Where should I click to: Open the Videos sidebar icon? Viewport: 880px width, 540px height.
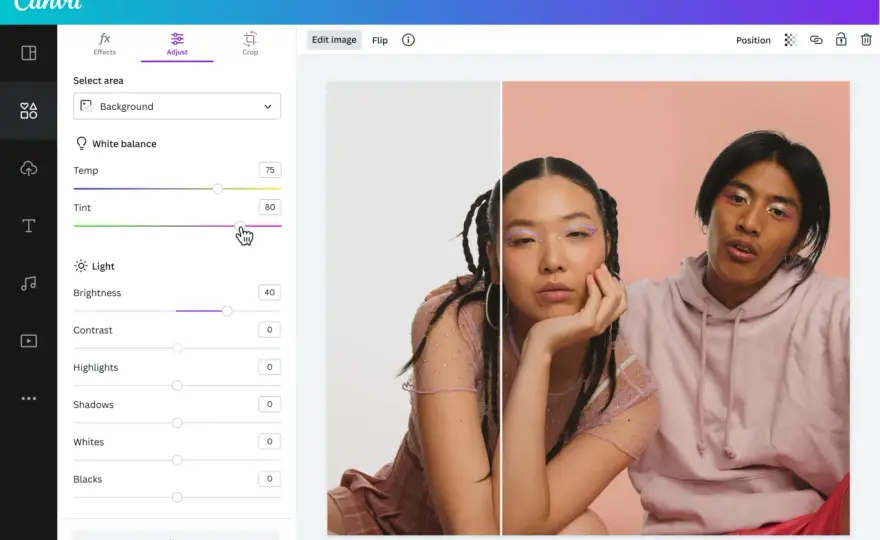click(x=29, y=341)
